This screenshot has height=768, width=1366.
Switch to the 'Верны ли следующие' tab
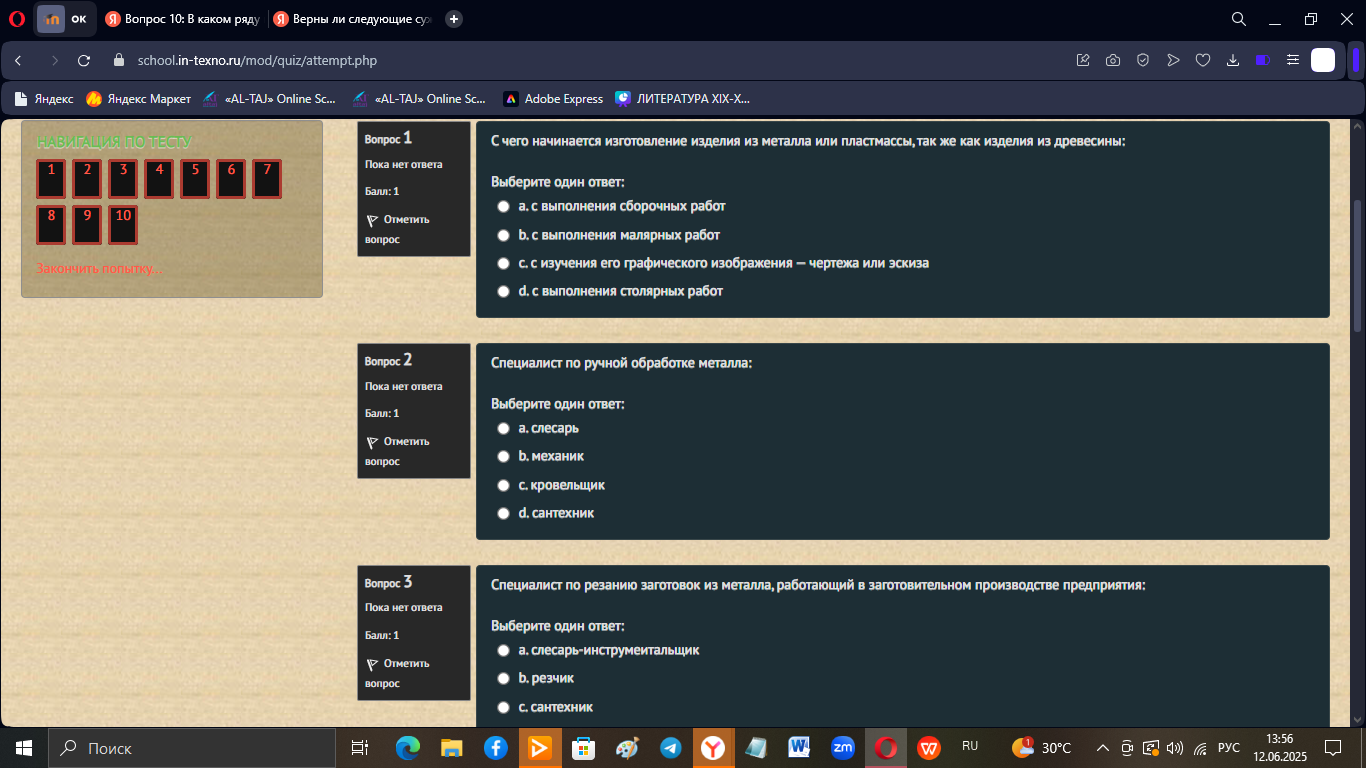[351, 19]
